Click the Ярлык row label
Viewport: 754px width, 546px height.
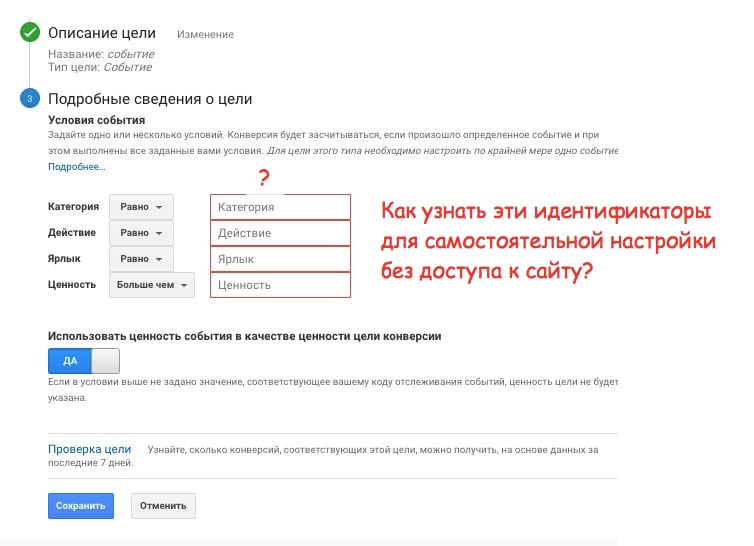[64, 258]
